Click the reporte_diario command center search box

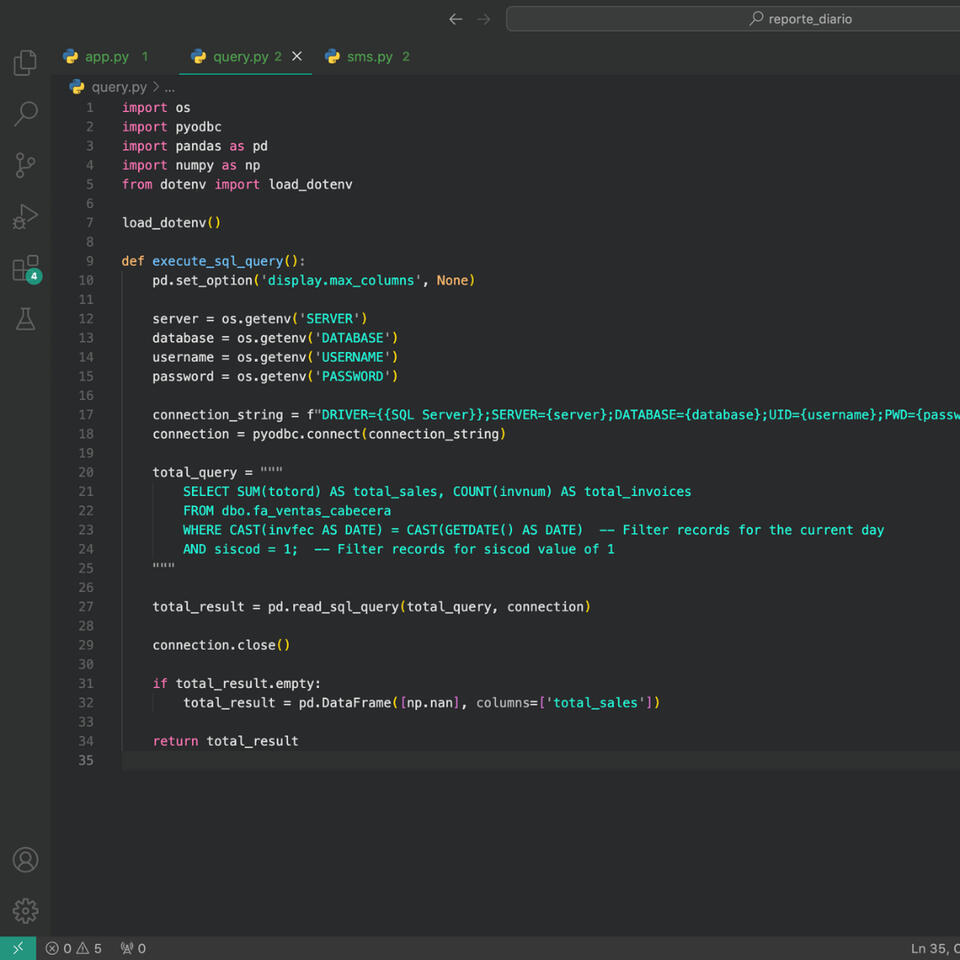click(x=800, y=19)
